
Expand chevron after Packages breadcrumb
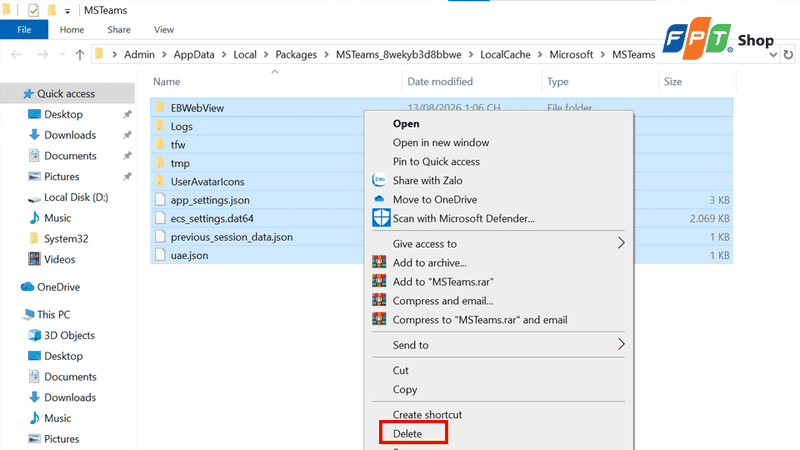point(327,55)
